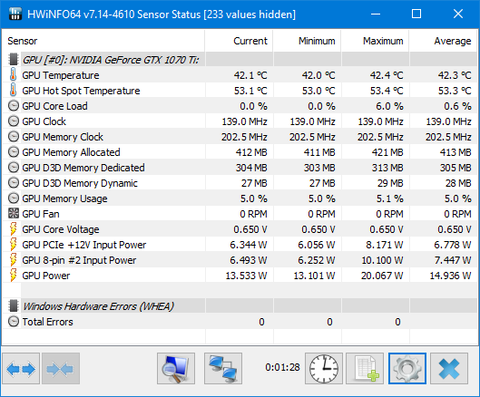Collapse the NVIDIA GeForce GTX 1070 Ti group chip icon
480x397 pixels.
click(13, 59)
